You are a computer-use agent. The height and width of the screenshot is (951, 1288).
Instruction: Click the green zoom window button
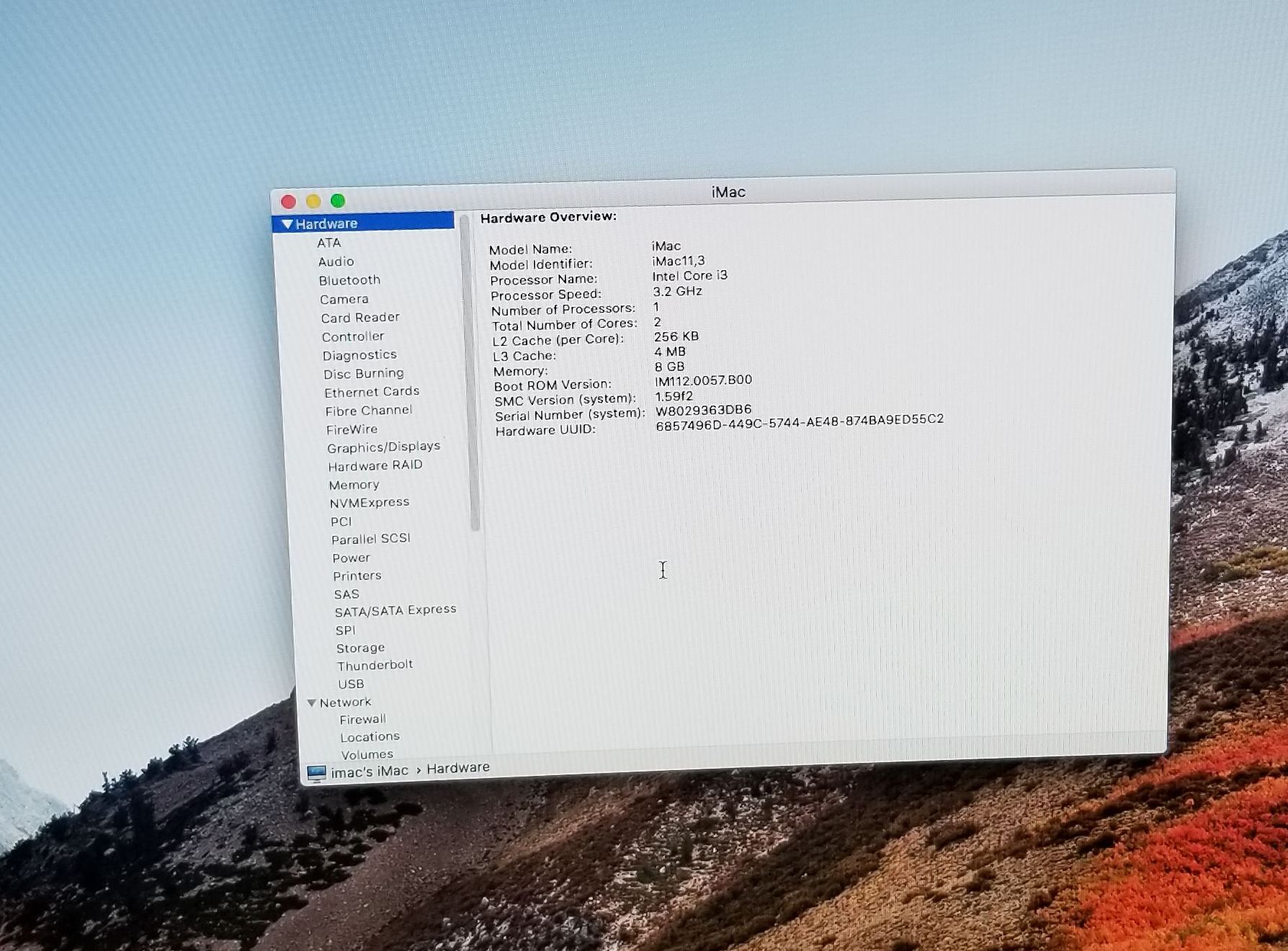[338, 201]
